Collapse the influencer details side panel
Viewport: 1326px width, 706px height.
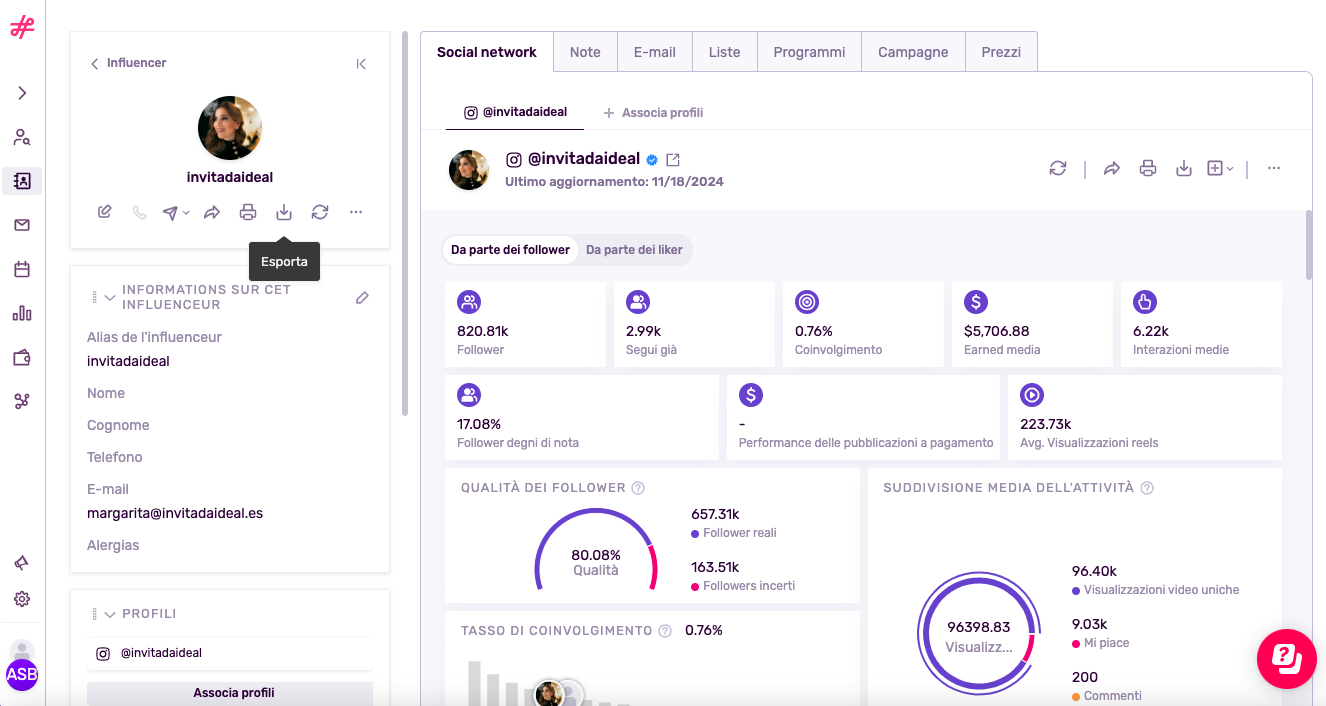[x=361, y=64]
